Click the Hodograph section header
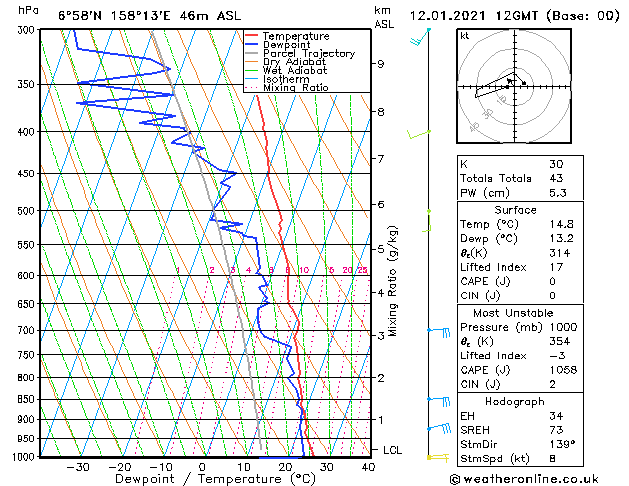This screenshot has height=486, width=629. point(515,401)
